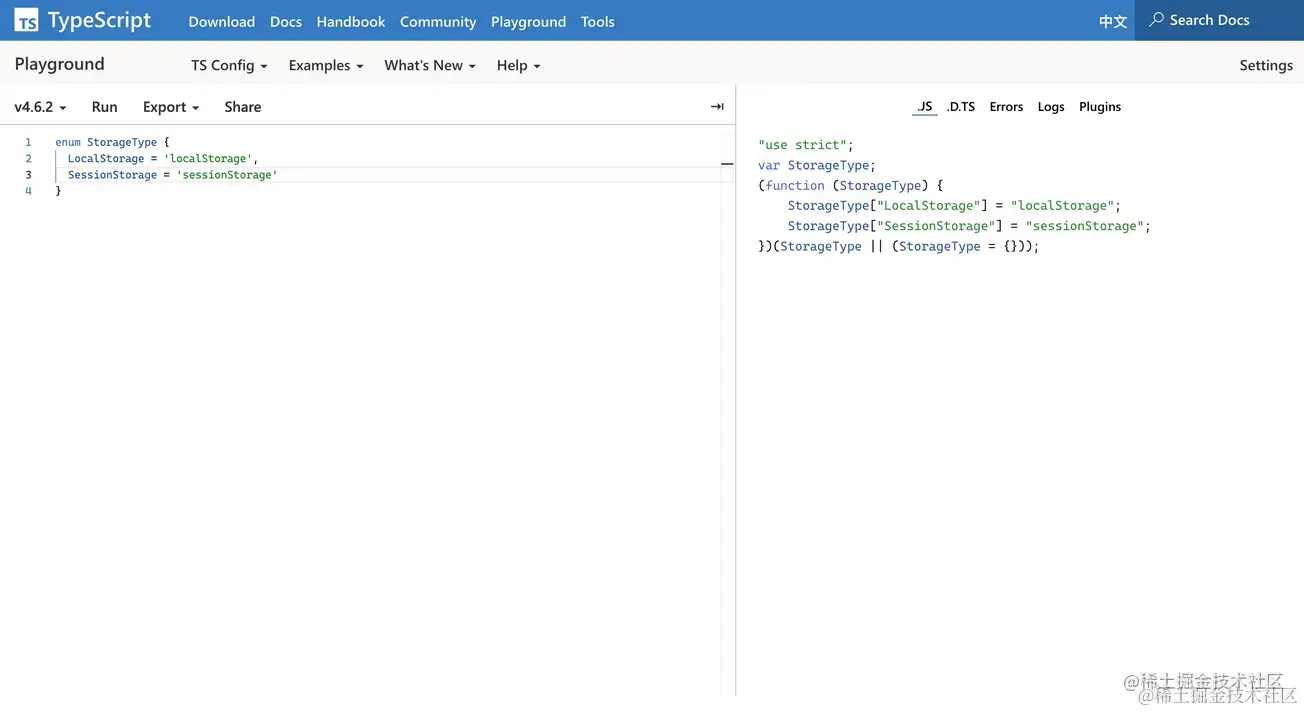Click the search magnifier icon

coord(1157,20)
